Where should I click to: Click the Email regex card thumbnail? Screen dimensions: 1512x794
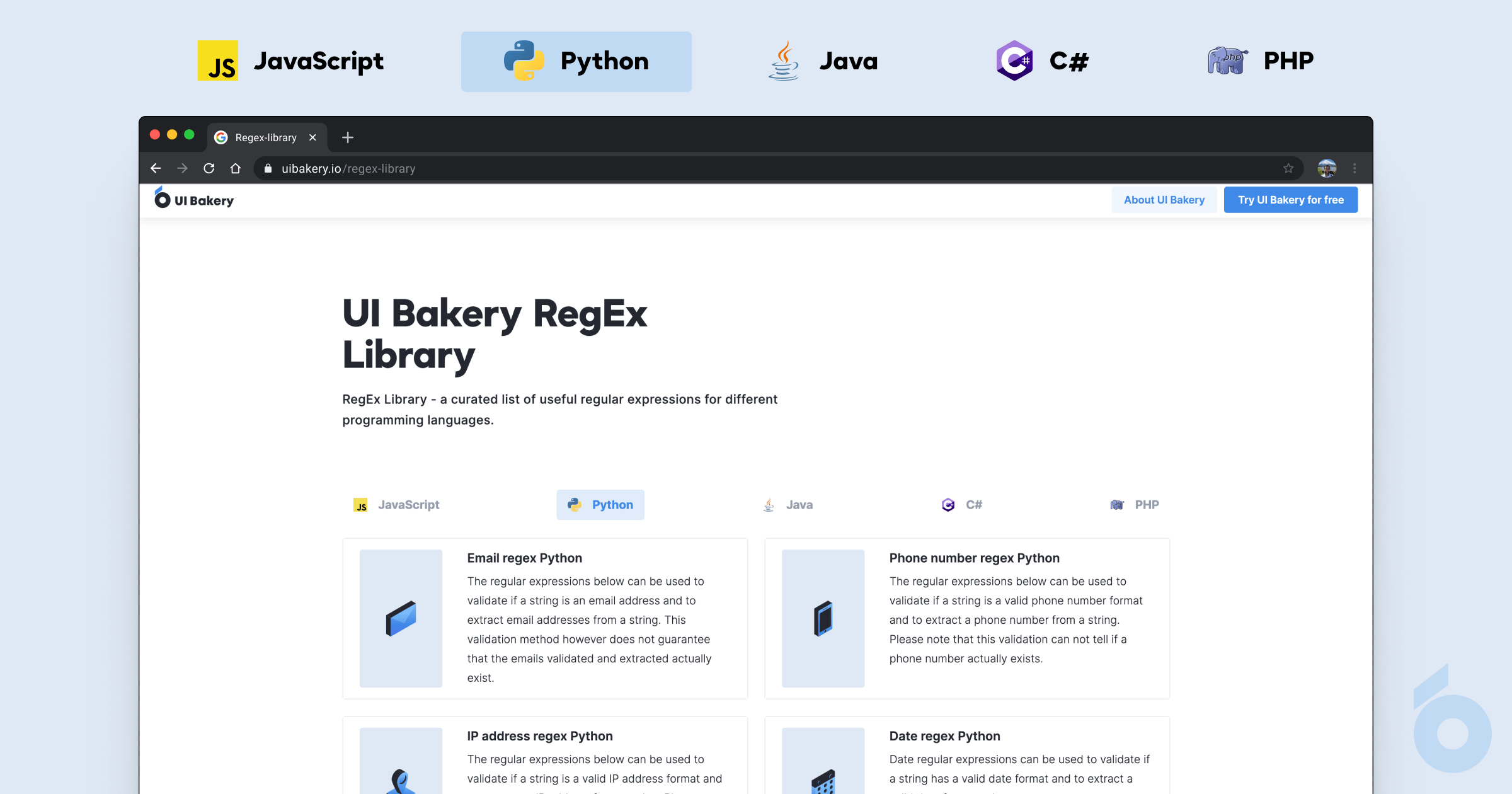coord(401,619)
